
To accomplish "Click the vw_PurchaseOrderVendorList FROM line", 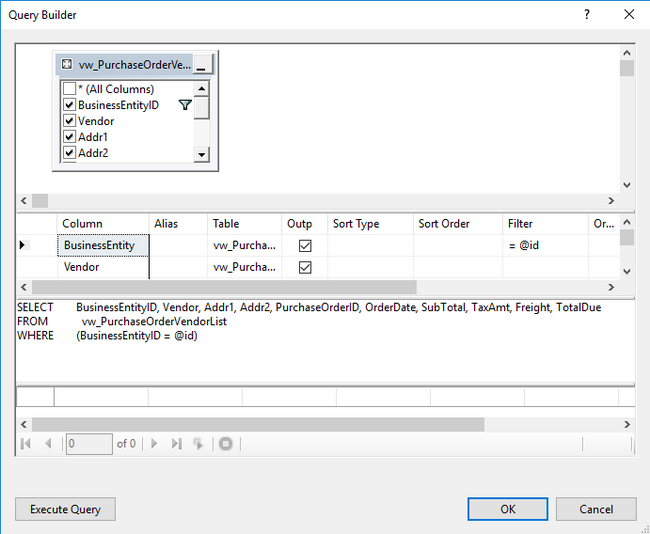I will (122, 321).
